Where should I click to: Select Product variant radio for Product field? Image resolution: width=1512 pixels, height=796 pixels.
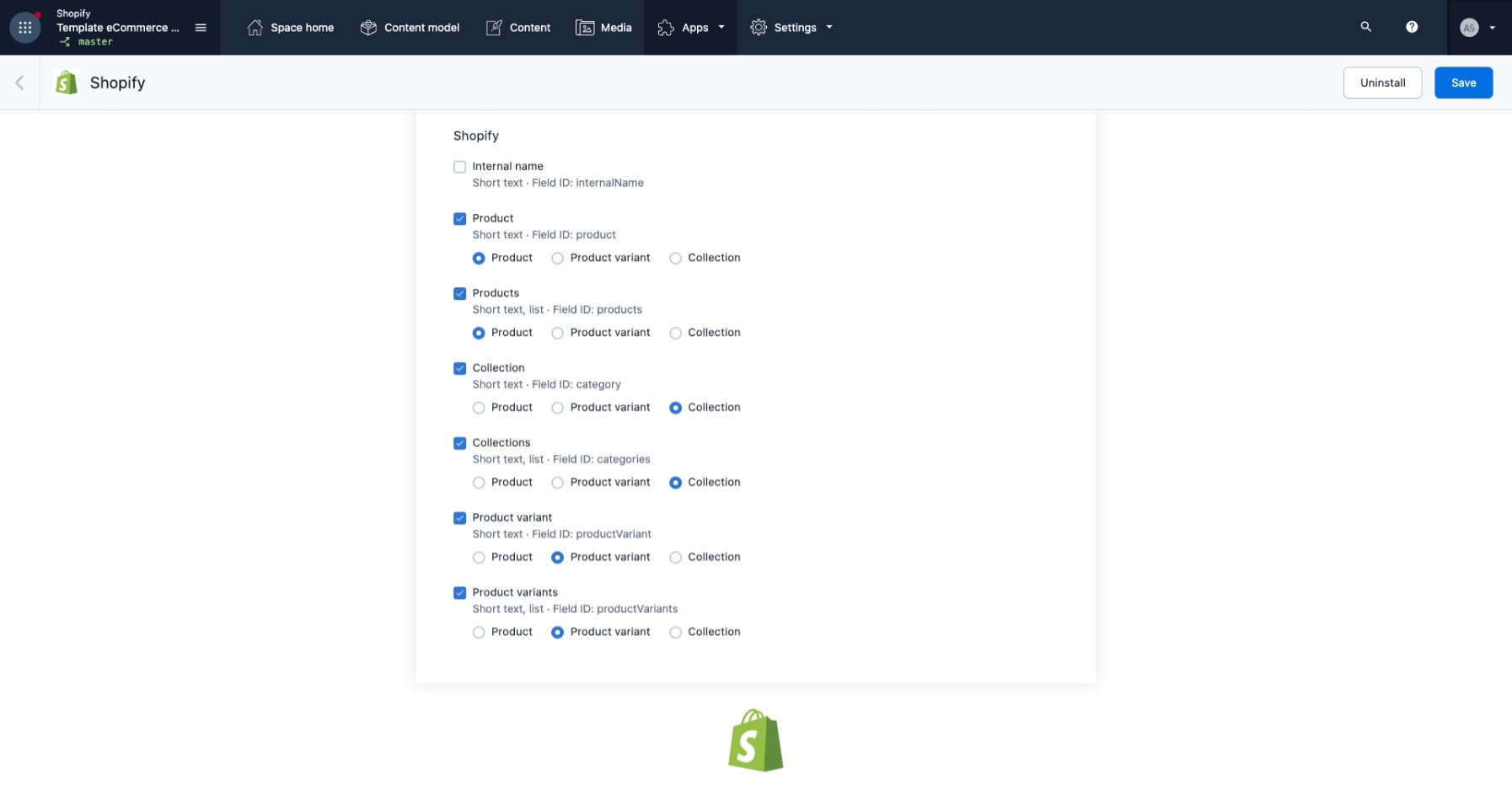557,259
